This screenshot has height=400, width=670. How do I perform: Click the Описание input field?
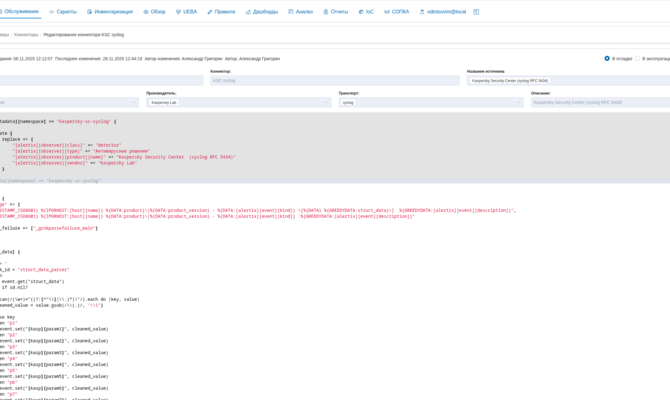[600, 103]
